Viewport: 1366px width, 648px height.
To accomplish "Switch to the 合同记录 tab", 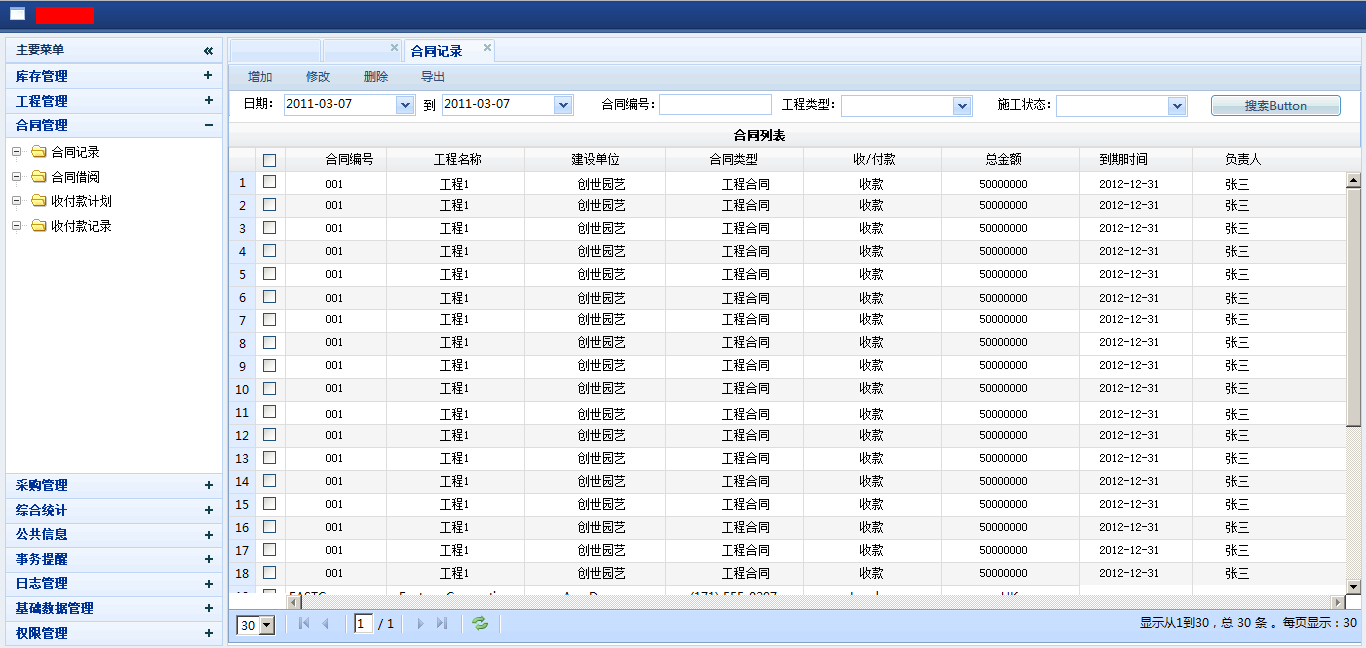I will pos(437,51).
